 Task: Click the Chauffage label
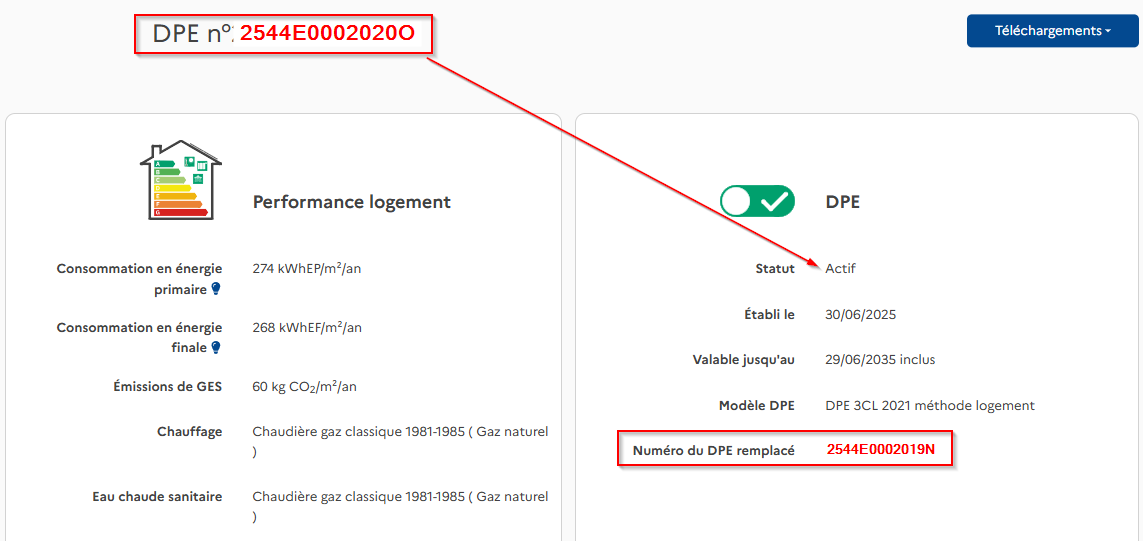tap(190, 432)
